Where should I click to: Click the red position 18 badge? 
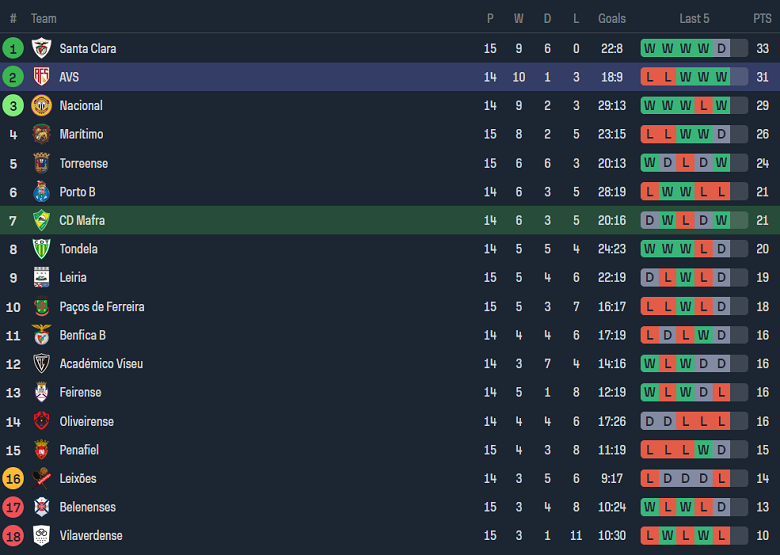pos(13,536)
